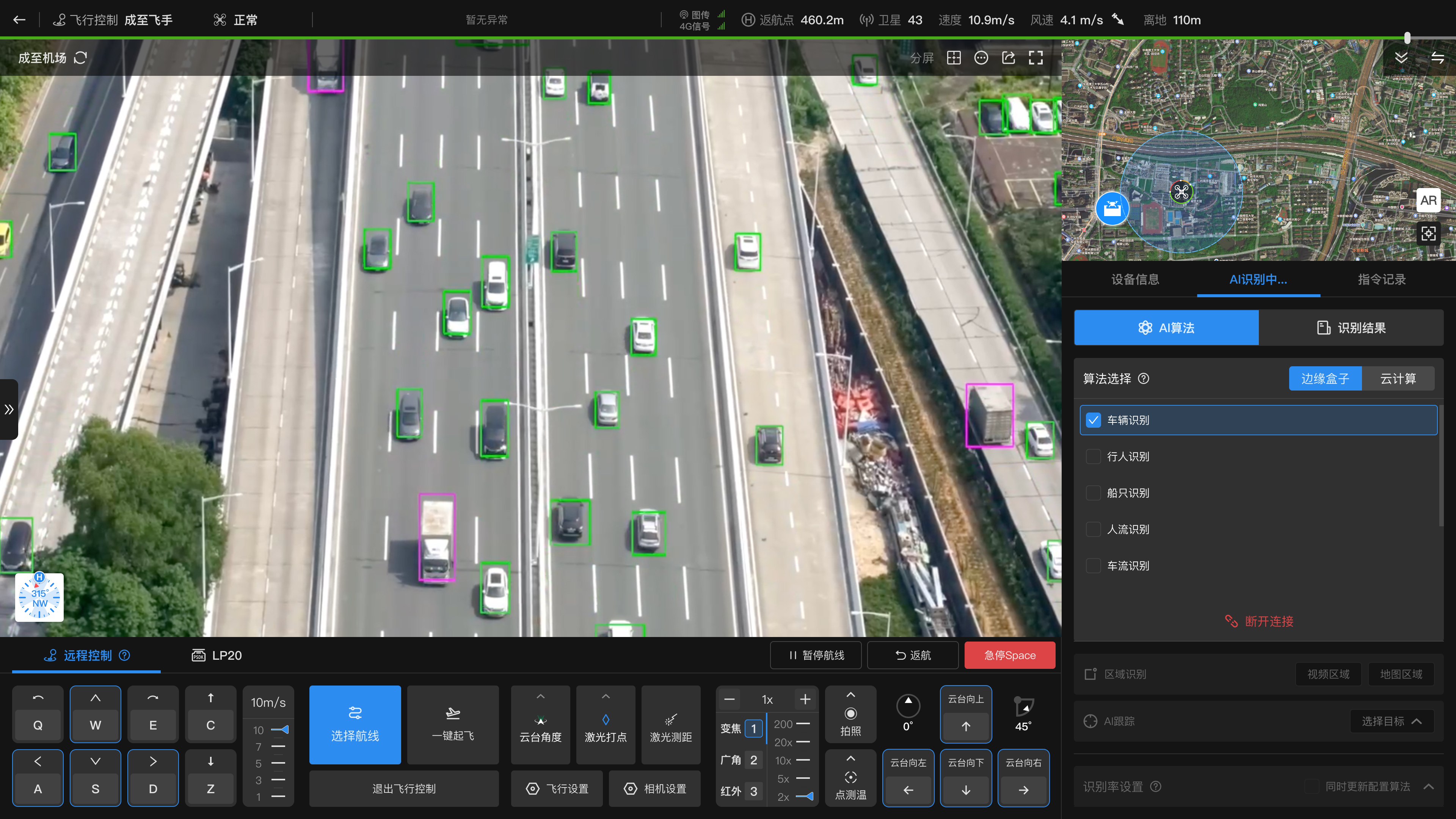Open the 识别结果 tab

coord(1351,328)
